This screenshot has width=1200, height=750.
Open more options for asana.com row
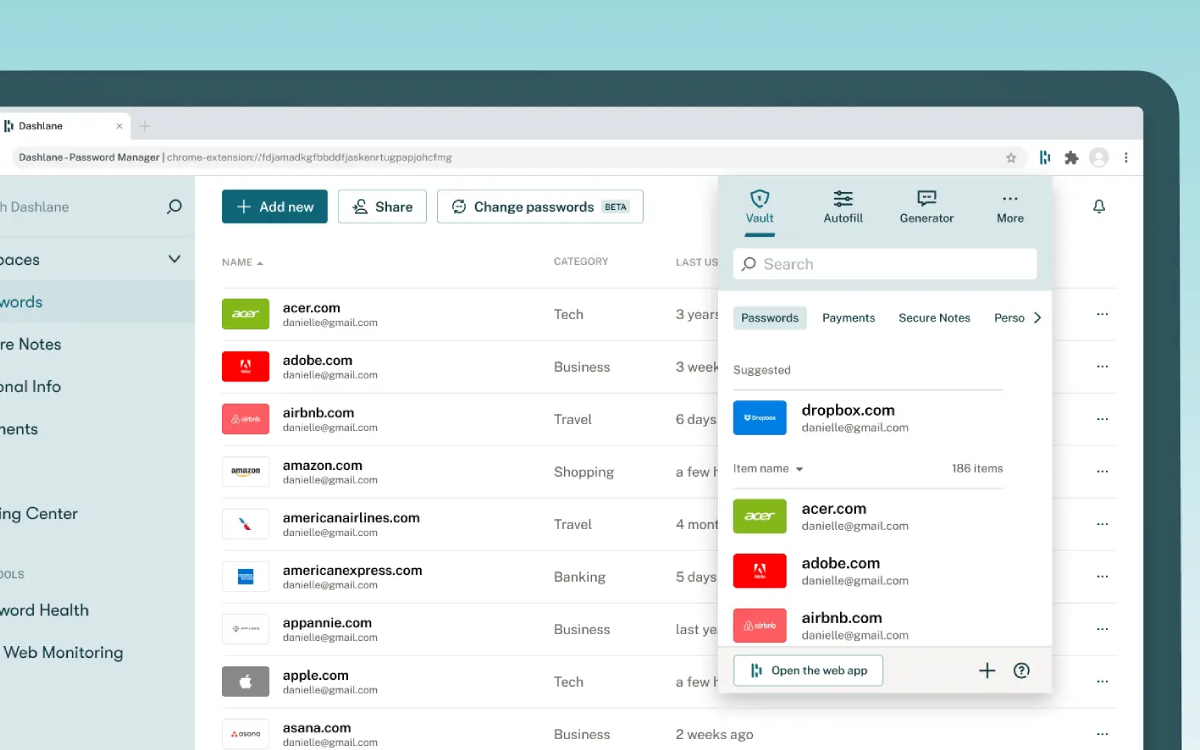point(1102,734)
